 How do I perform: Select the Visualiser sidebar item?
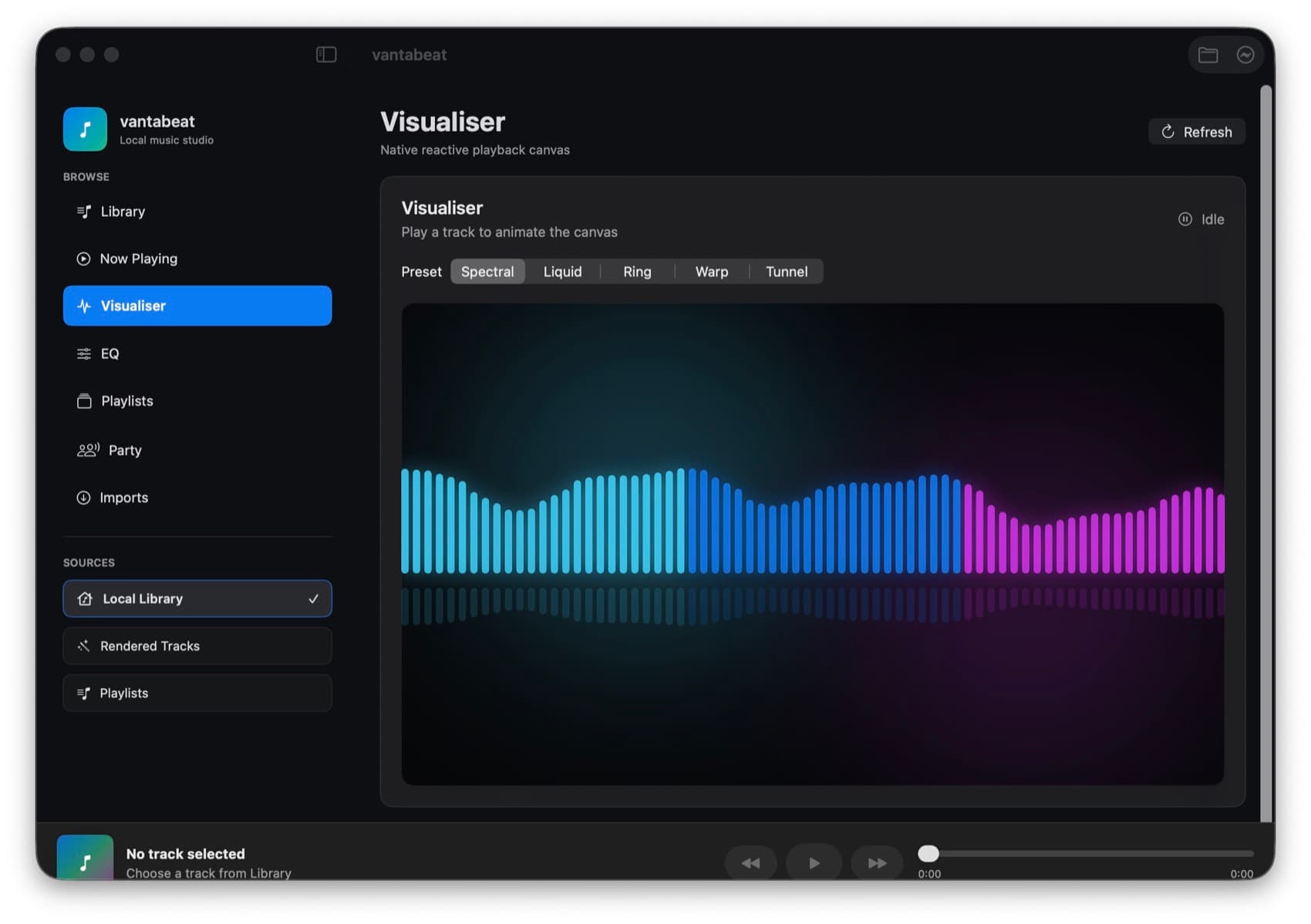click(197, 306)
